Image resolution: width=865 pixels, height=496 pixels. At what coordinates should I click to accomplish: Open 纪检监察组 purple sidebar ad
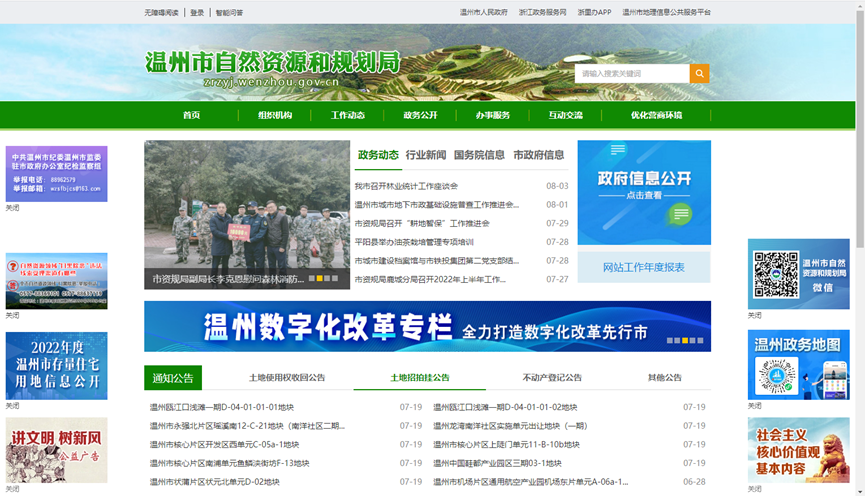coord(56,174)
